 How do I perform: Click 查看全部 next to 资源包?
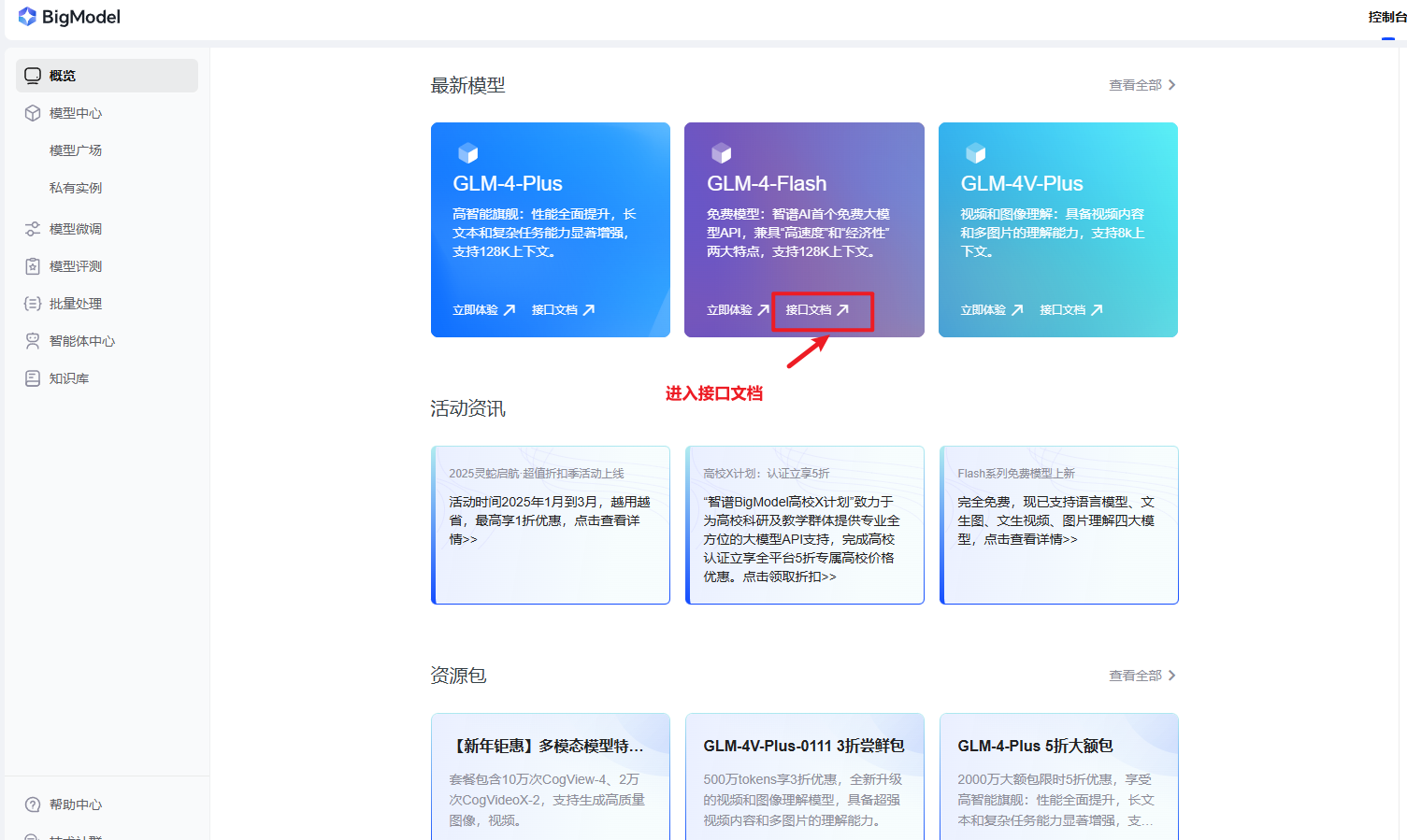(x=1135, y=676)
